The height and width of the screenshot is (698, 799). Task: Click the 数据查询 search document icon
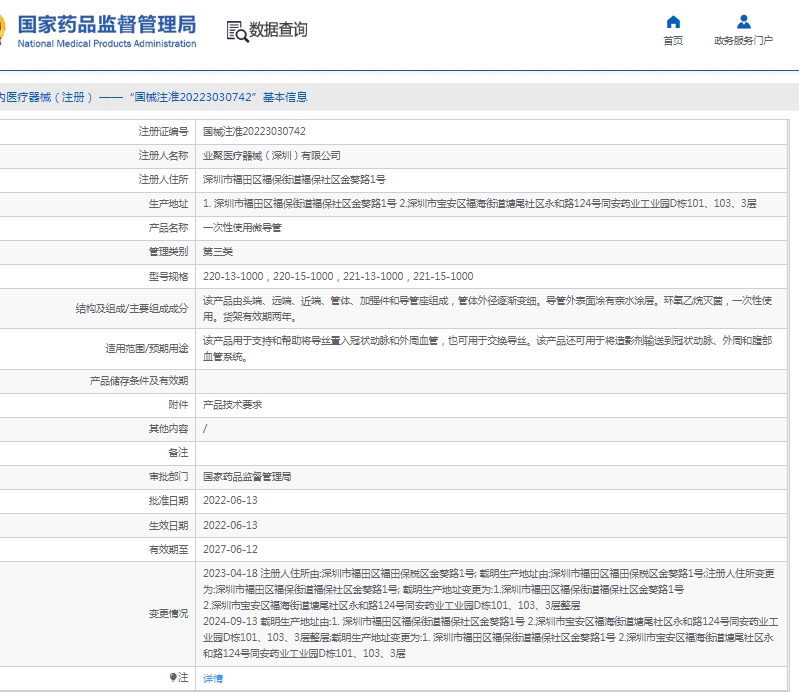click(237, 32)
